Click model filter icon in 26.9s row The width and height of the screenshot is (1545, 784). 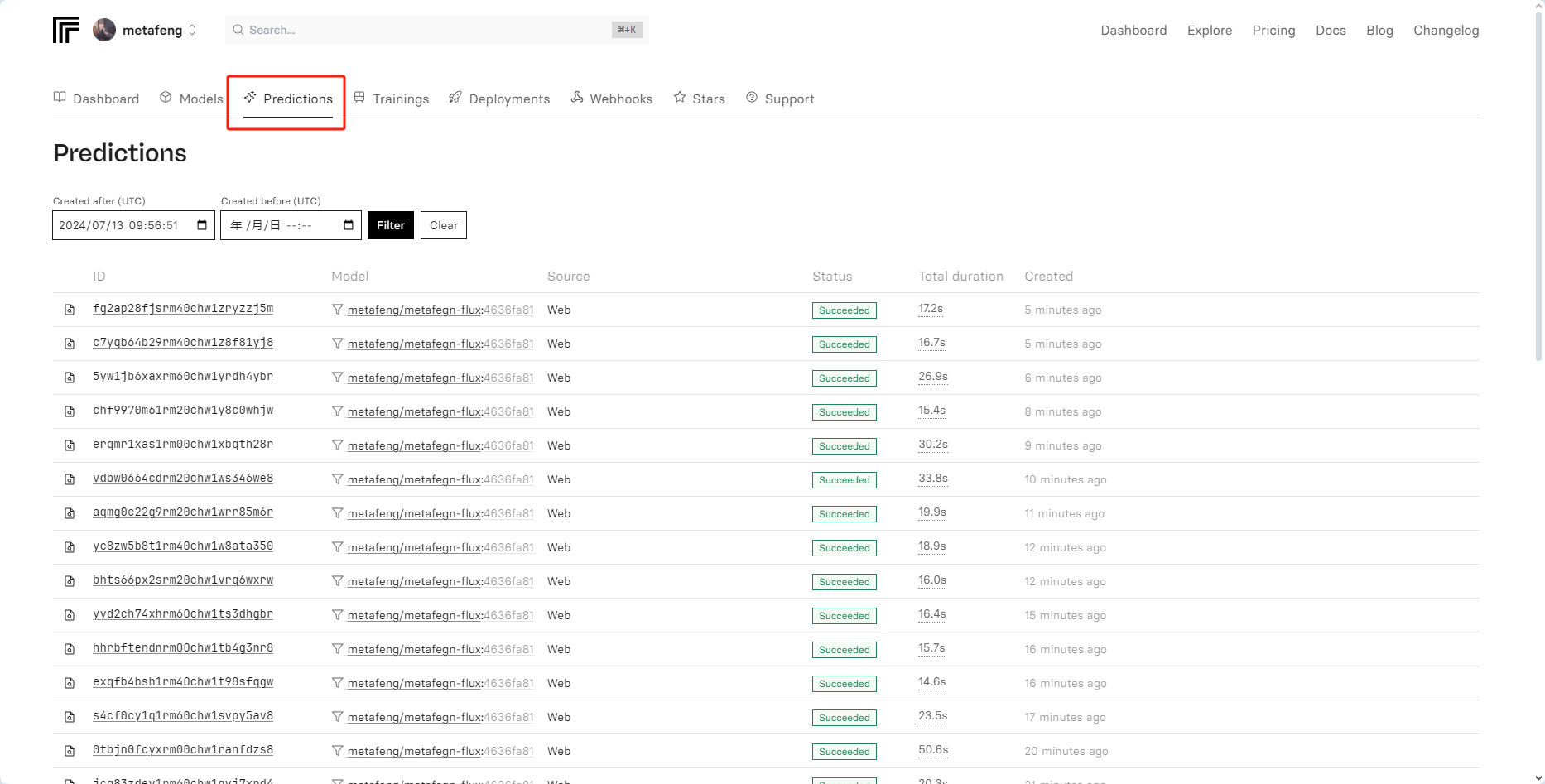(x=337, y=378)
